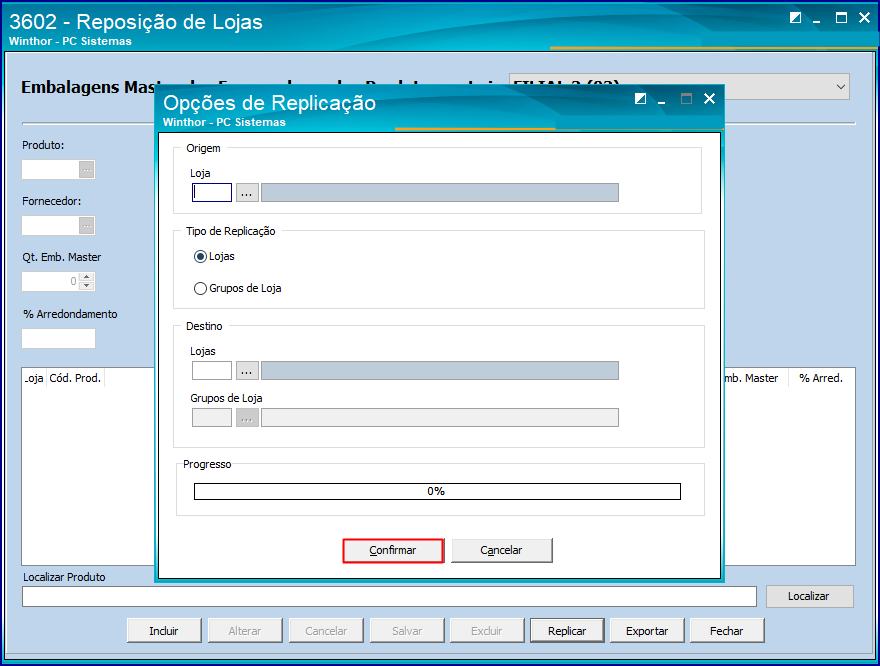Click the Exportar button
The width and height of the screenshot is (880, 666).
647,631
